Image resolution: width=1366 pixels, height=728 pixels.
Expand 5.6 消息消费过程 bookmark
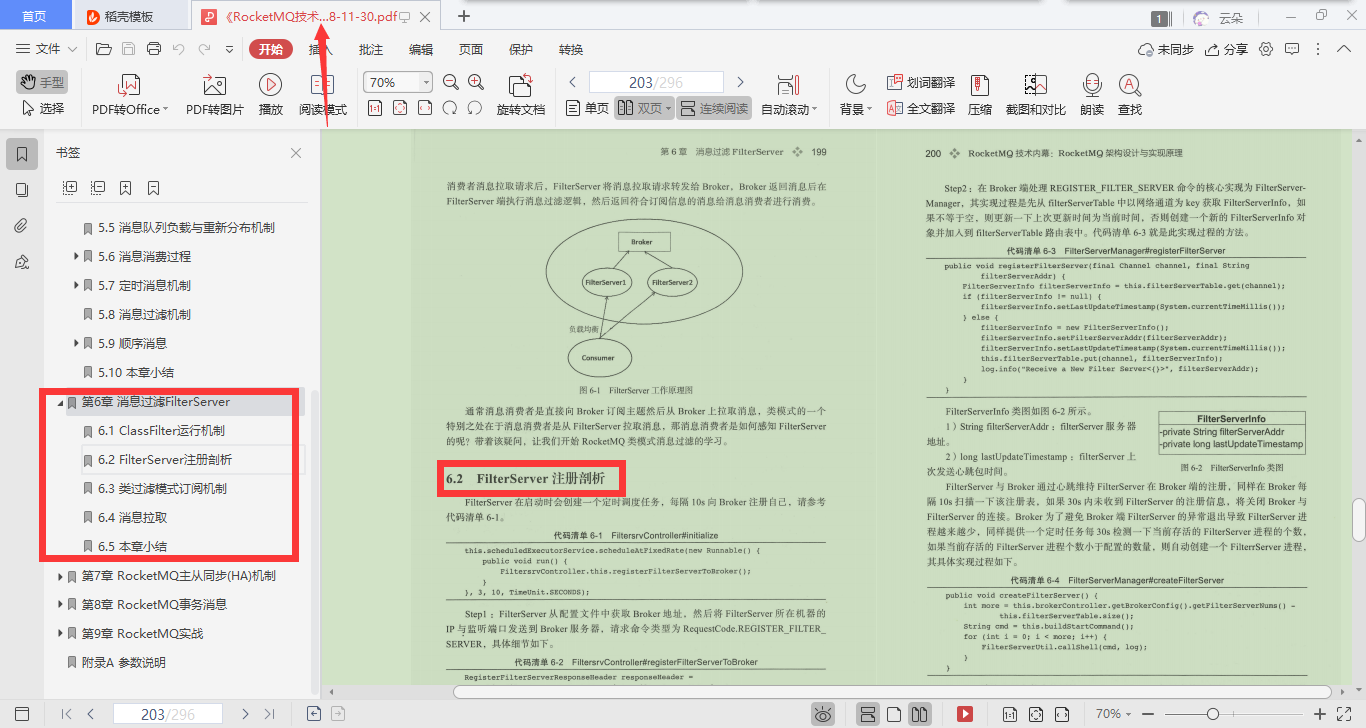77,257
